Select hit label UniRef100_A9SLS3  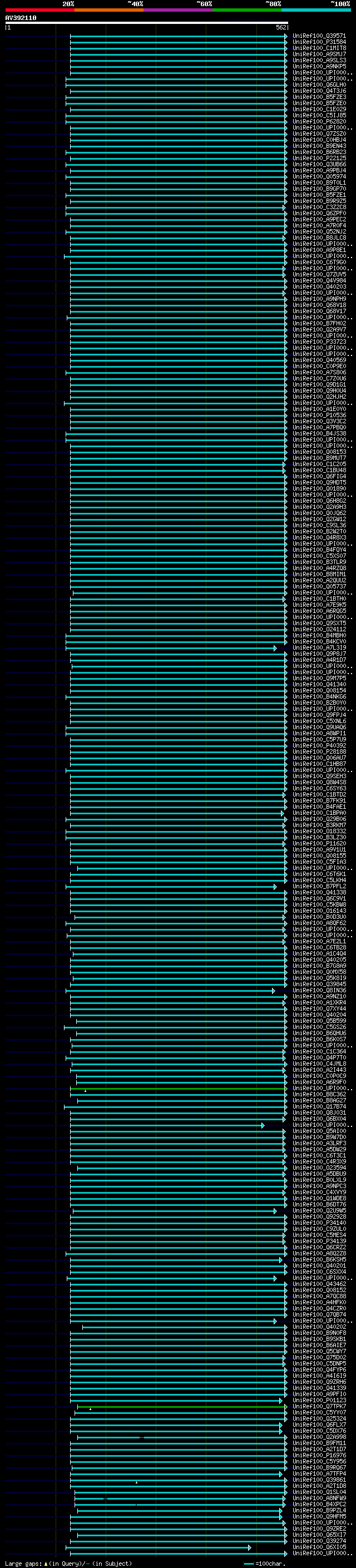[x=319, y=60]
